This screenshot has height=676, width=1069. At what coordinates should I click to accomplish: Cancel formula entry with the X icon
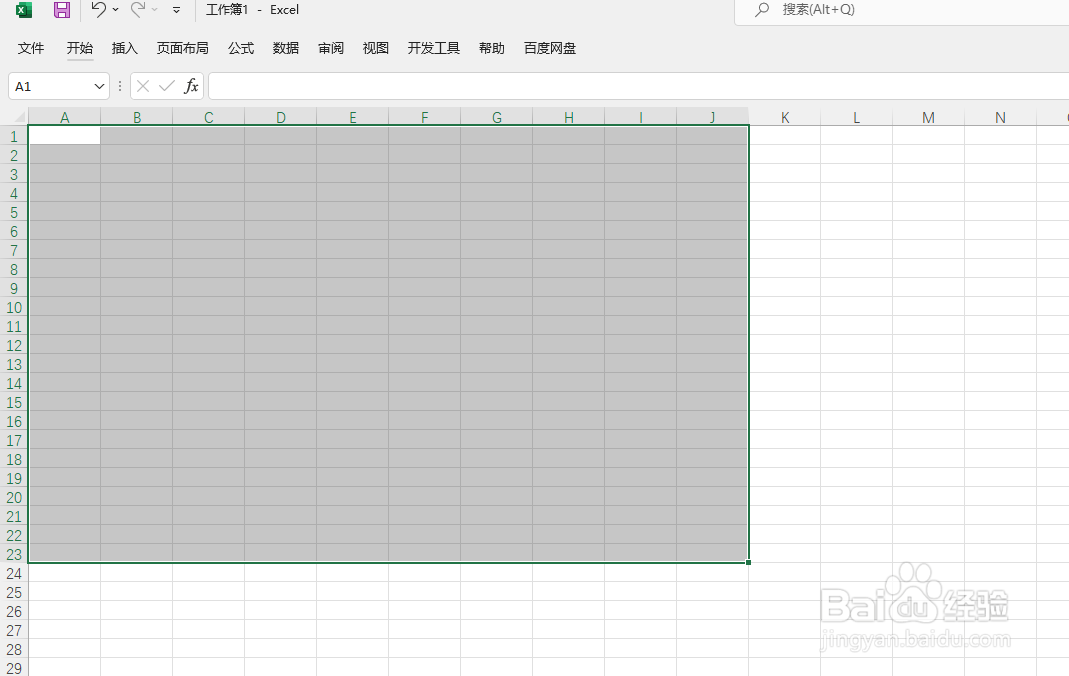pyautogui.click(x=142, y=86)
